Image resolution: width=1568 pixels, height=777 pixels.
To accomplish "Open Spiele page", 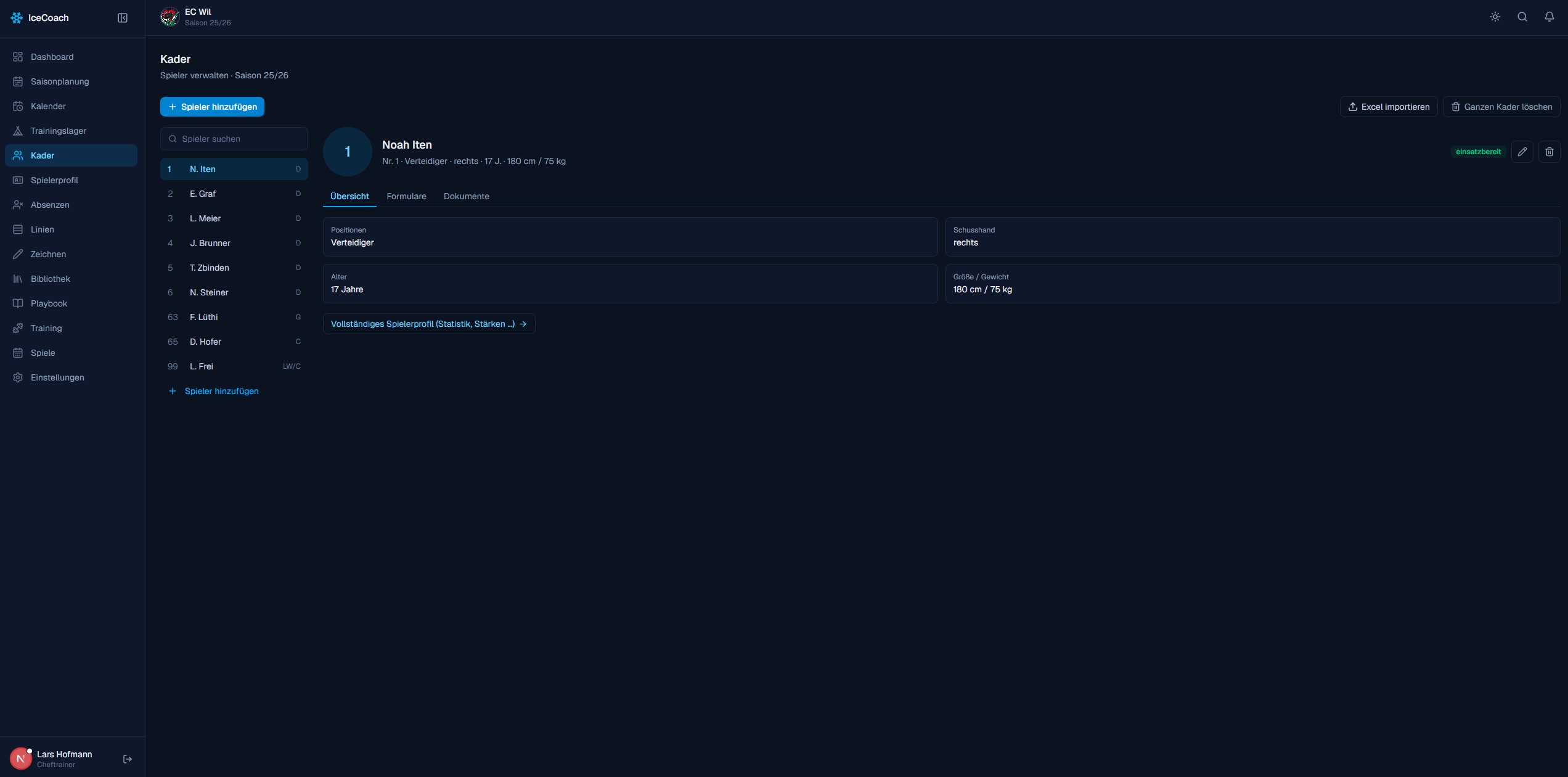I will coord(71,353).
